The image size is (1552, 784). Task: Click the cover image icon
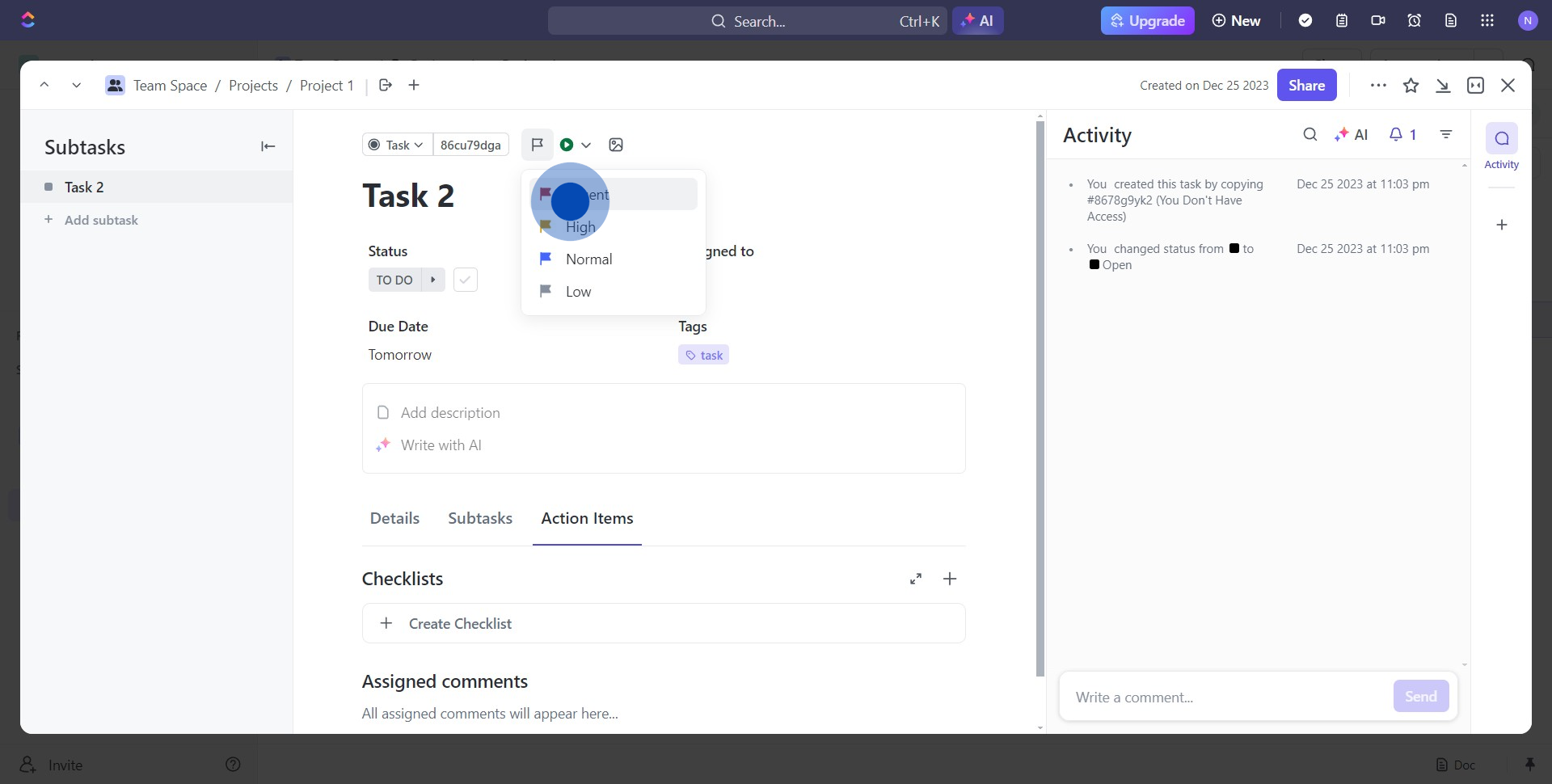tap(616, 145)
